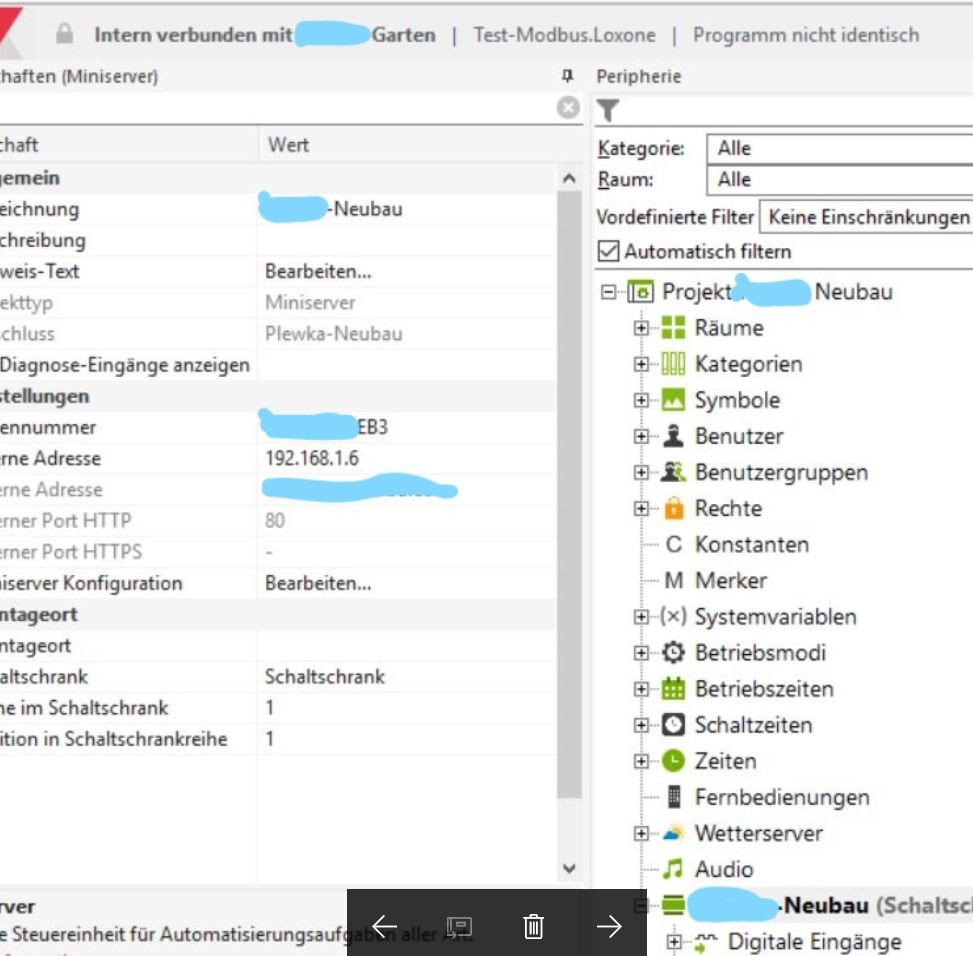The image size is (973, 956).
Task: Expand the Schaltzeiten tree node
Action: (641, 725)
